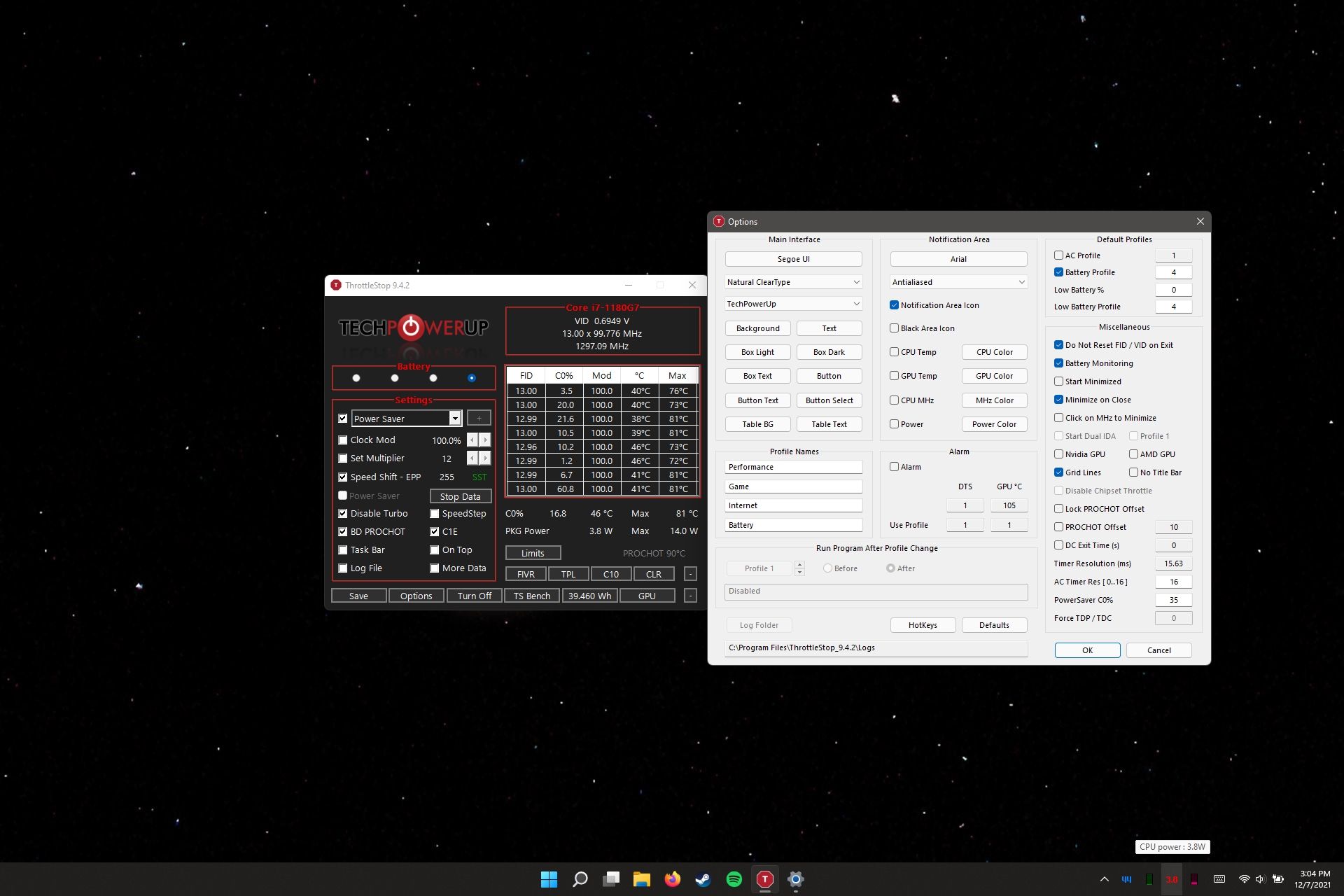Show hidden tray icons chevron
Screen dimensions: 1344x896
(1105, 879)
